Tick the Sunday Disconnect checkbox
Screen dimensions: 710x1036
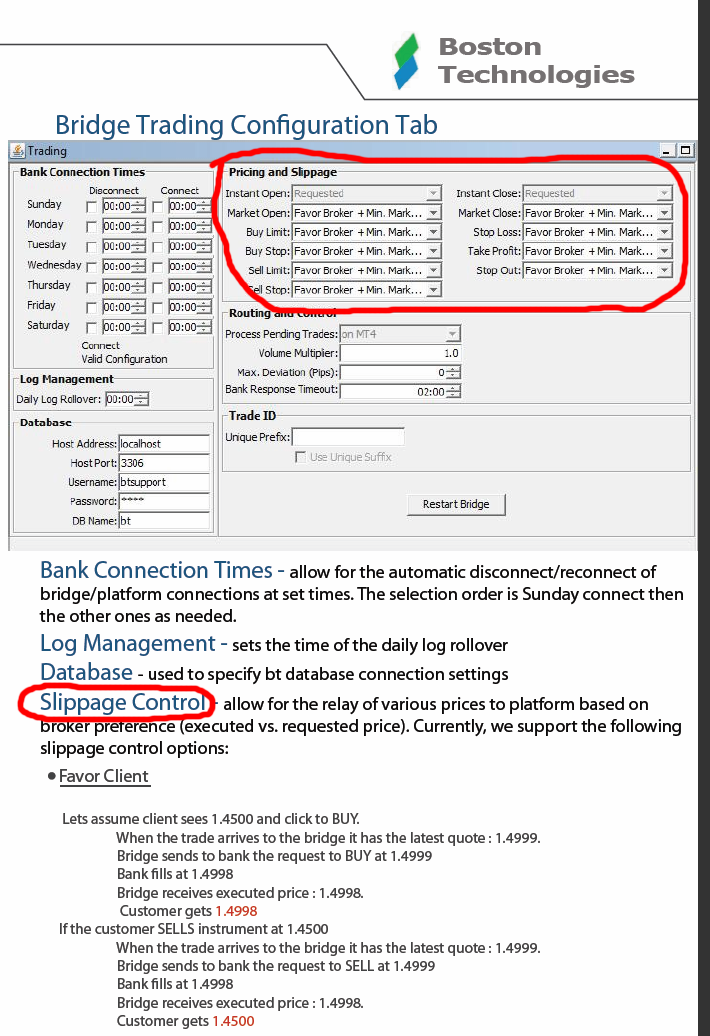point(91,207)
